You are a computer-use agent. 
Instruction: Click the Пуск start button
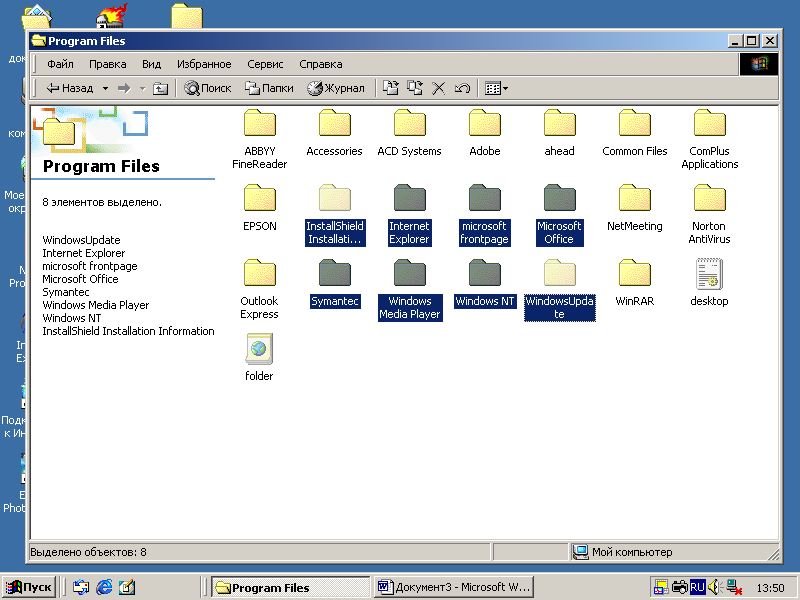29,587
